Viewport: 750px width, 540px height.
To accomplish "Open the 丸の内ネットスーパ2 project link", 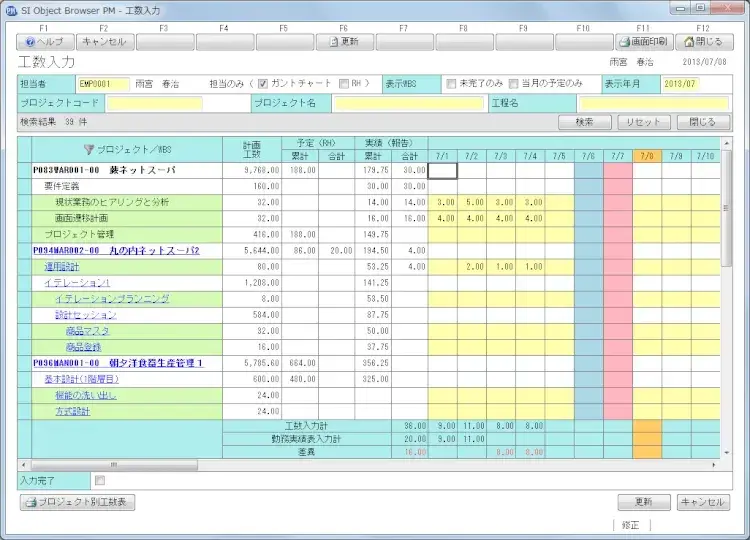I will click(x=116, y=250).
